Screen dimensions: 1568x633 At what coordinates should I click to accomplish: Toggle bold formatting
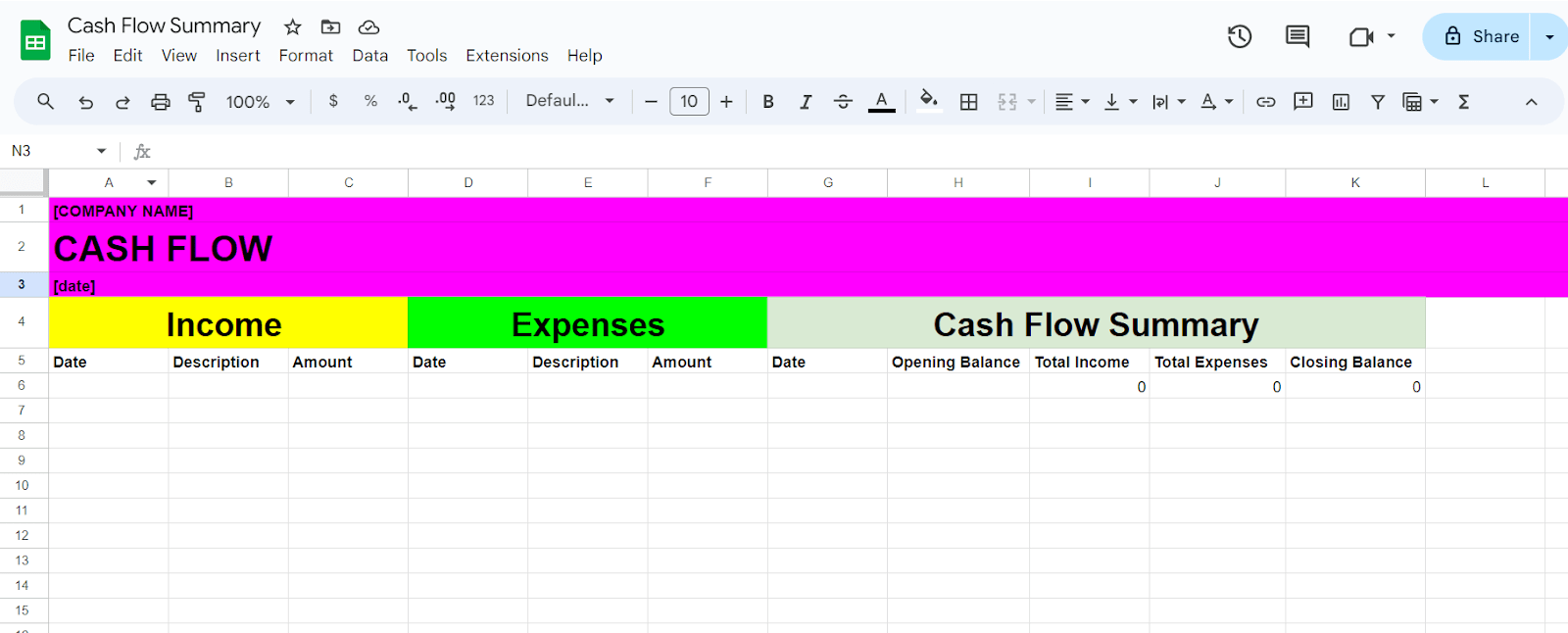[x=768, y=102]
